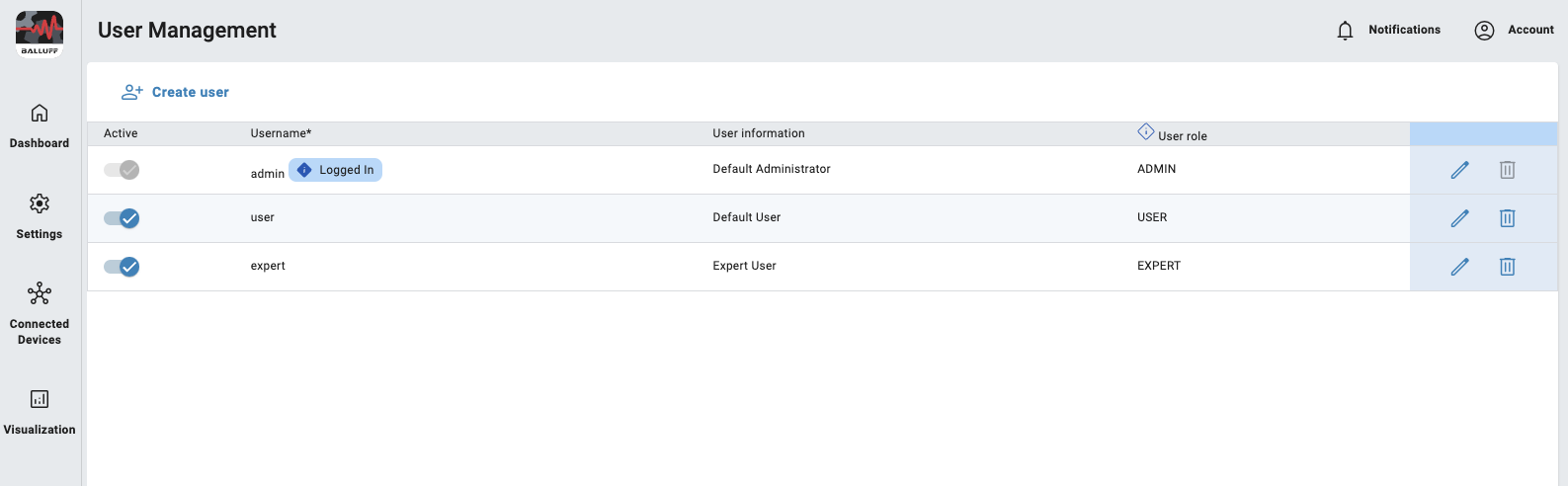Image resolution: width=1568 pixels, height=486 pixels.
Task: Click the Balluff logo icon
Action: 40,34
